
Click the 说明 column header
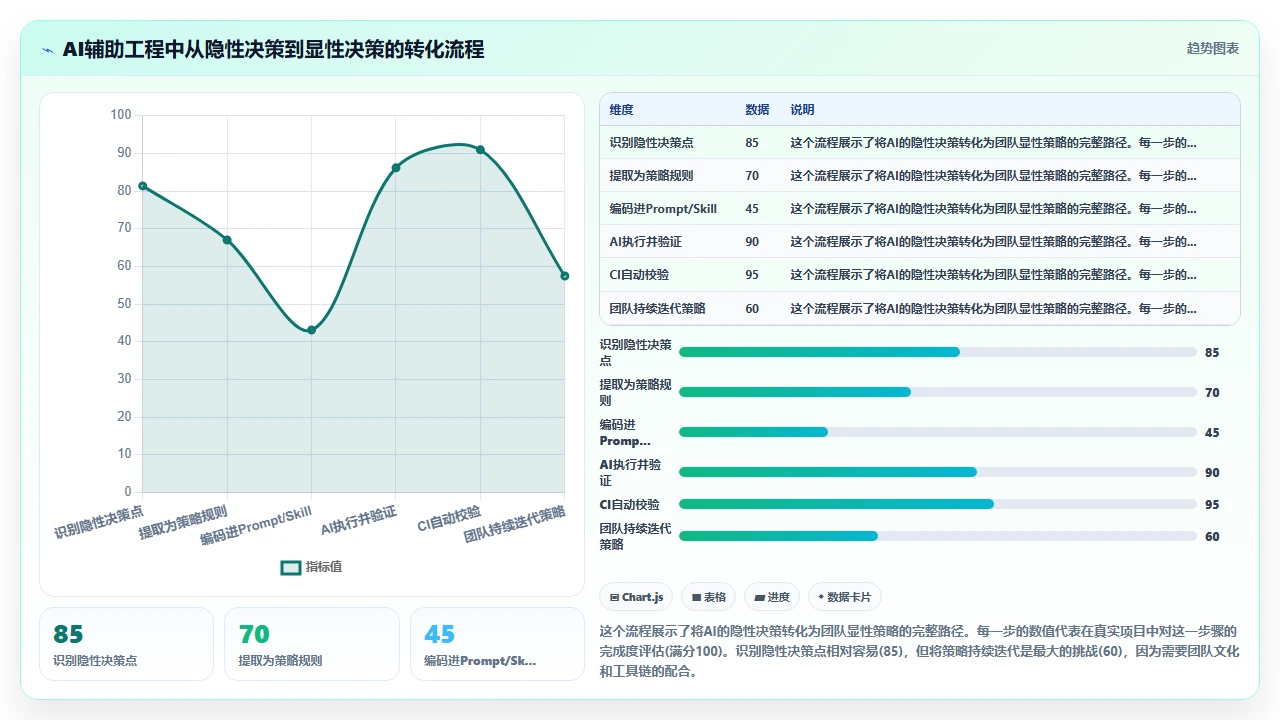coord(802,110)
